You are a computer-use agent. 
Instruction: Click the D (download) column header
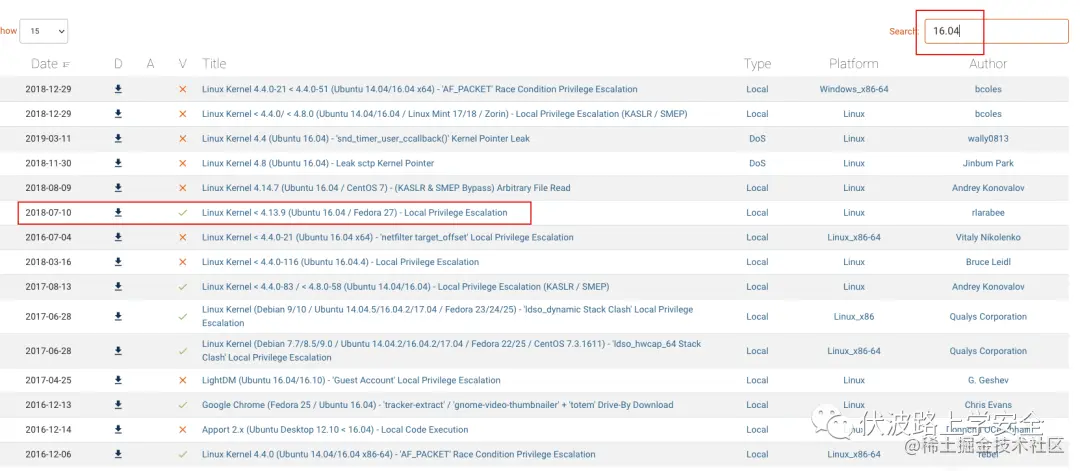(x=118, y=63)
